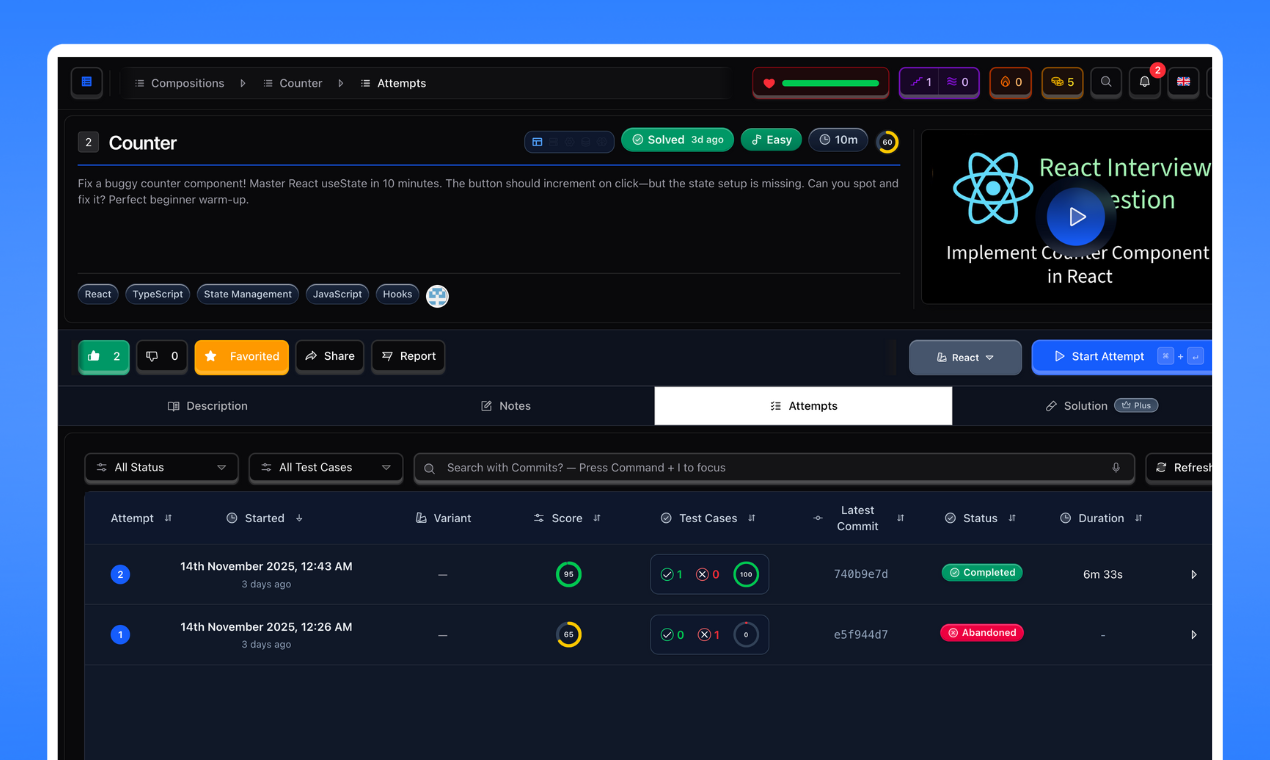Image resolution: width=1270 pixels, height=760 pixels.
Task: Start a new attempt
Action: point(1121,357)
